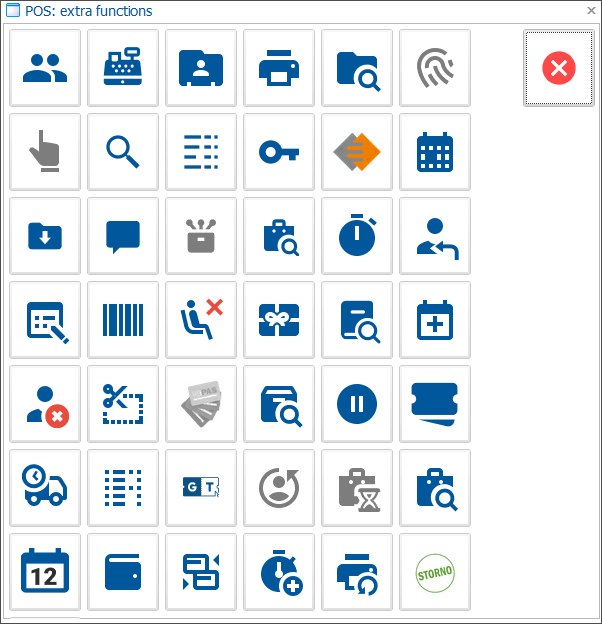Click the stopwatch with plus icon

pos(279,572)
